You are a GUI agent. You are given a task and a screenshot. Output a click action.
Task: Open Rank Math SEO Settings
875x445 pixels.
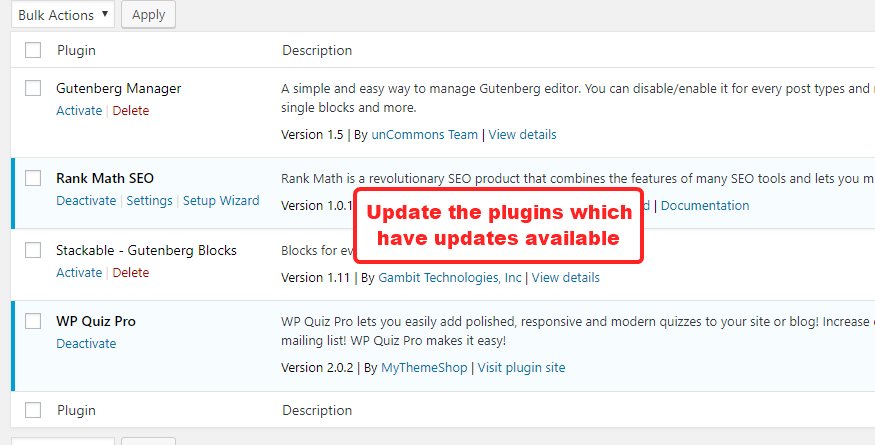click(x=150, y=201)
